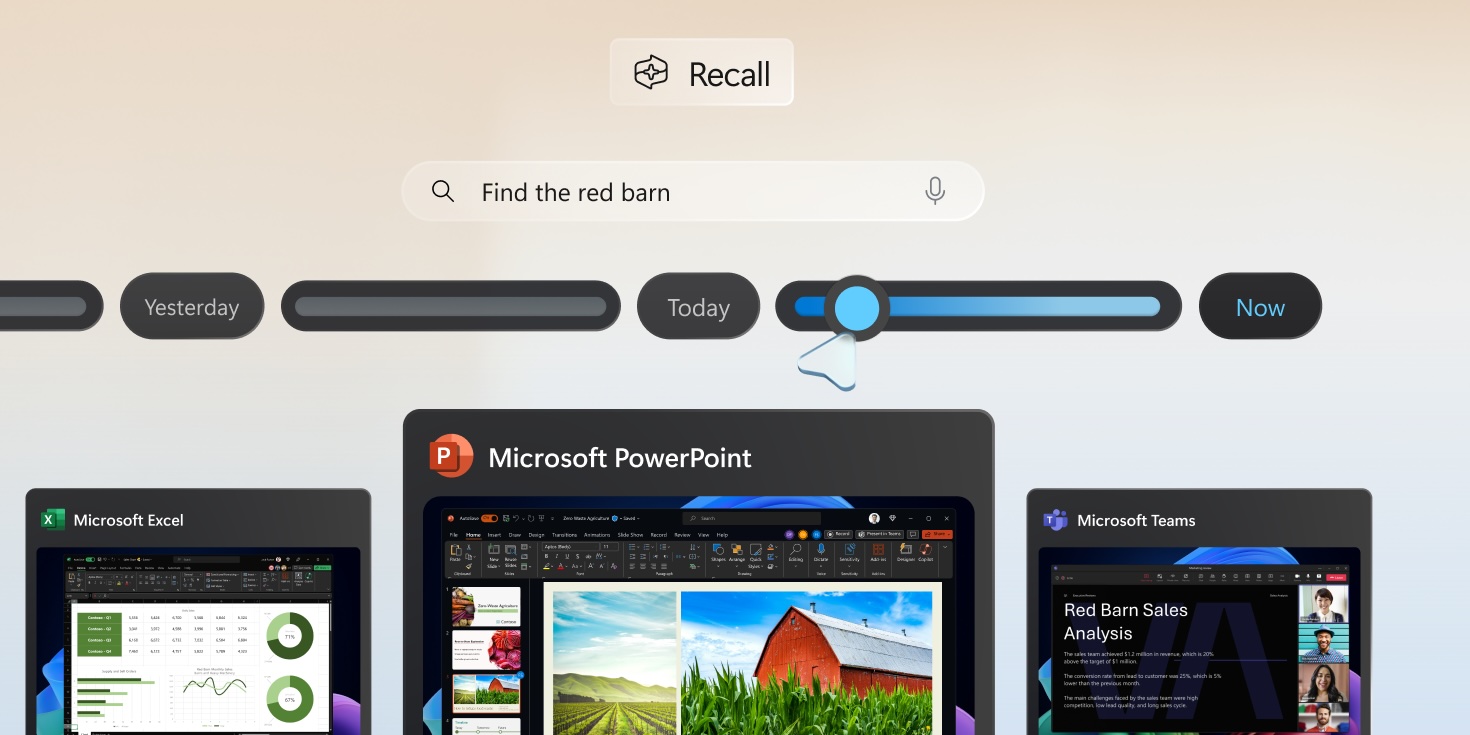1470x735 pixels.
Task: Expand the Editing dropdown in ribbon
Action: 795,566
